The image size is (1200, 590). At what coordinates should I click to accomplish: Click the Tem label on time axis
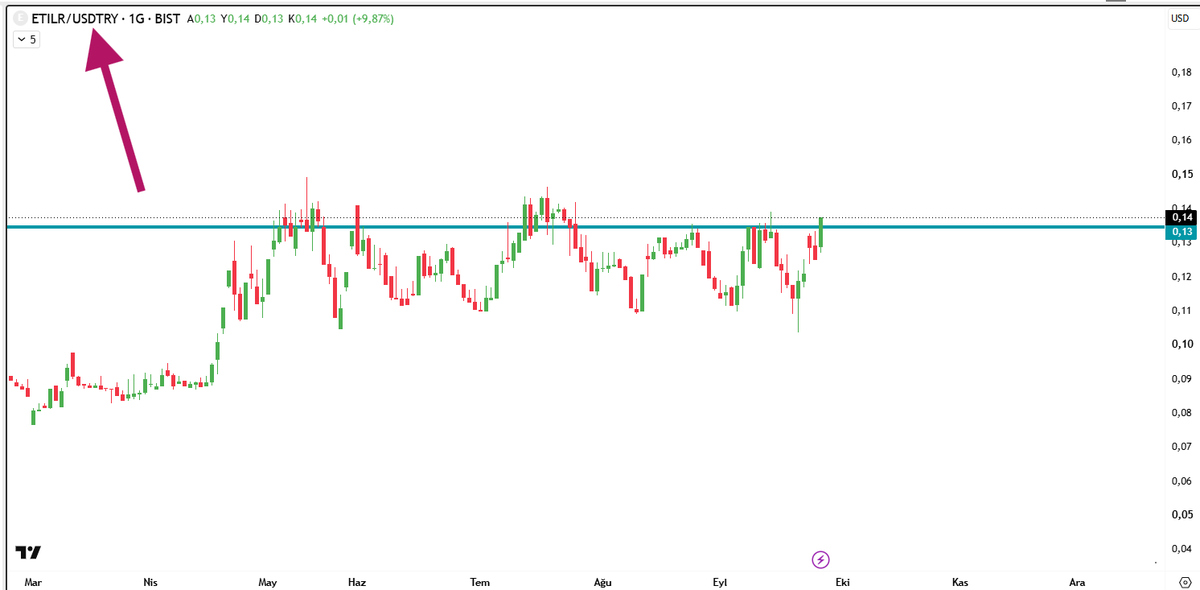tap(480, 582)
